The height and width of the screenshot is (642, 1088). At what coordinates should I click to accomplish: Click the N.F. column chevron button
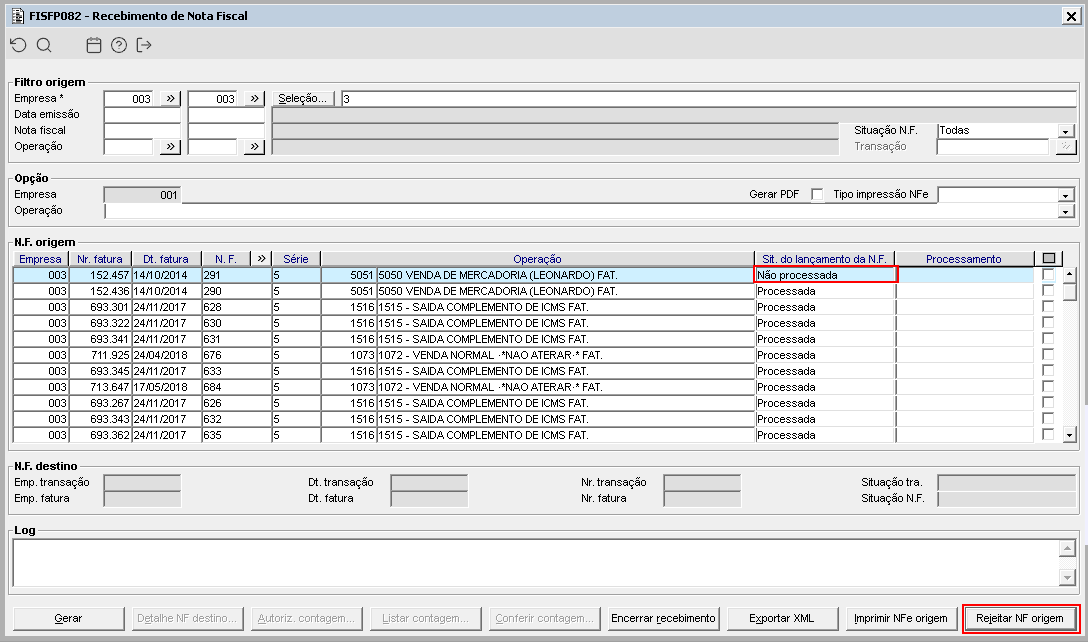click(x=261, y=259)
